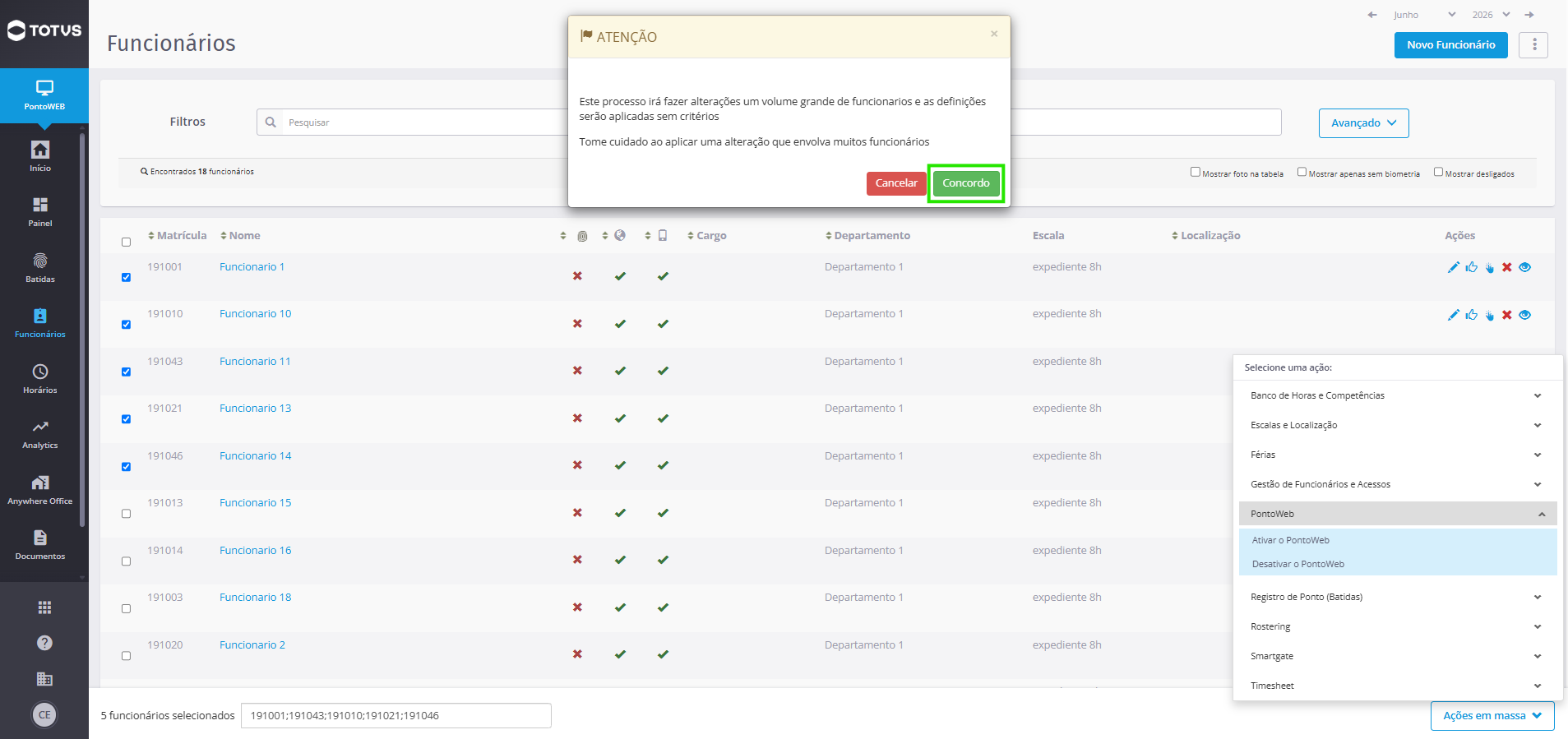1568x739 pixels.
Task: Open the apps grid icon
Action: pyautogui.click(x=44, y=607)
